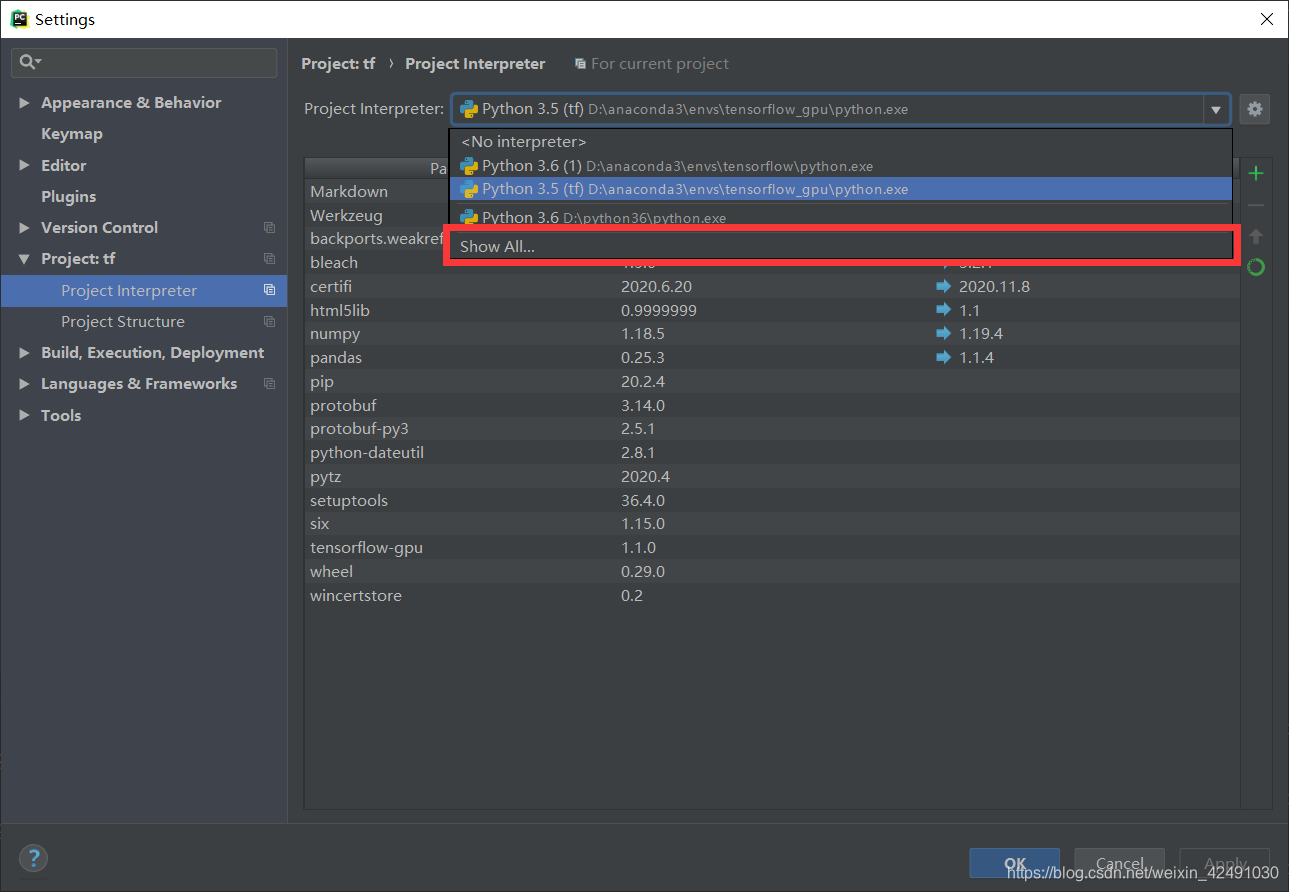Viewport: 1289px width, 892px height.
Task: Expand the Version Control section
Action: click(x=24, y=228)
